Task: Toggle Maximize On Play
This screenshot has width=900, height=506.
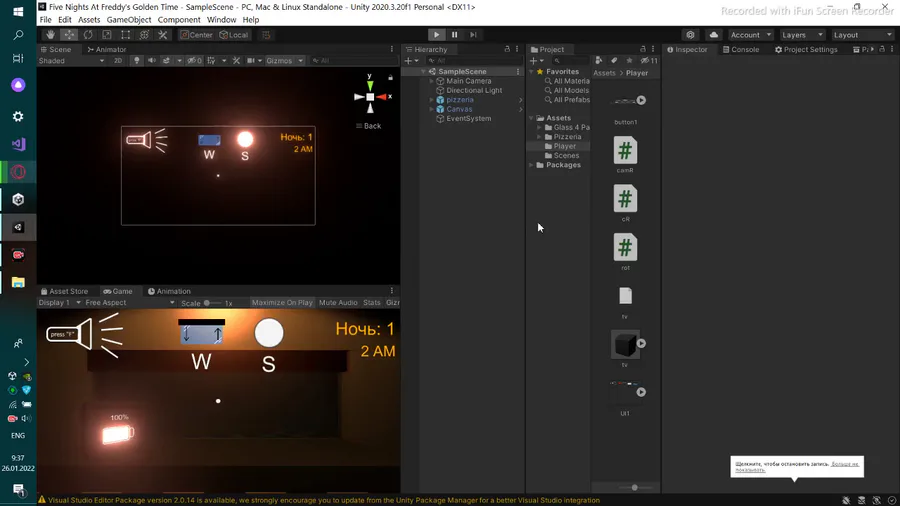Action: click(x=282, y=302)
